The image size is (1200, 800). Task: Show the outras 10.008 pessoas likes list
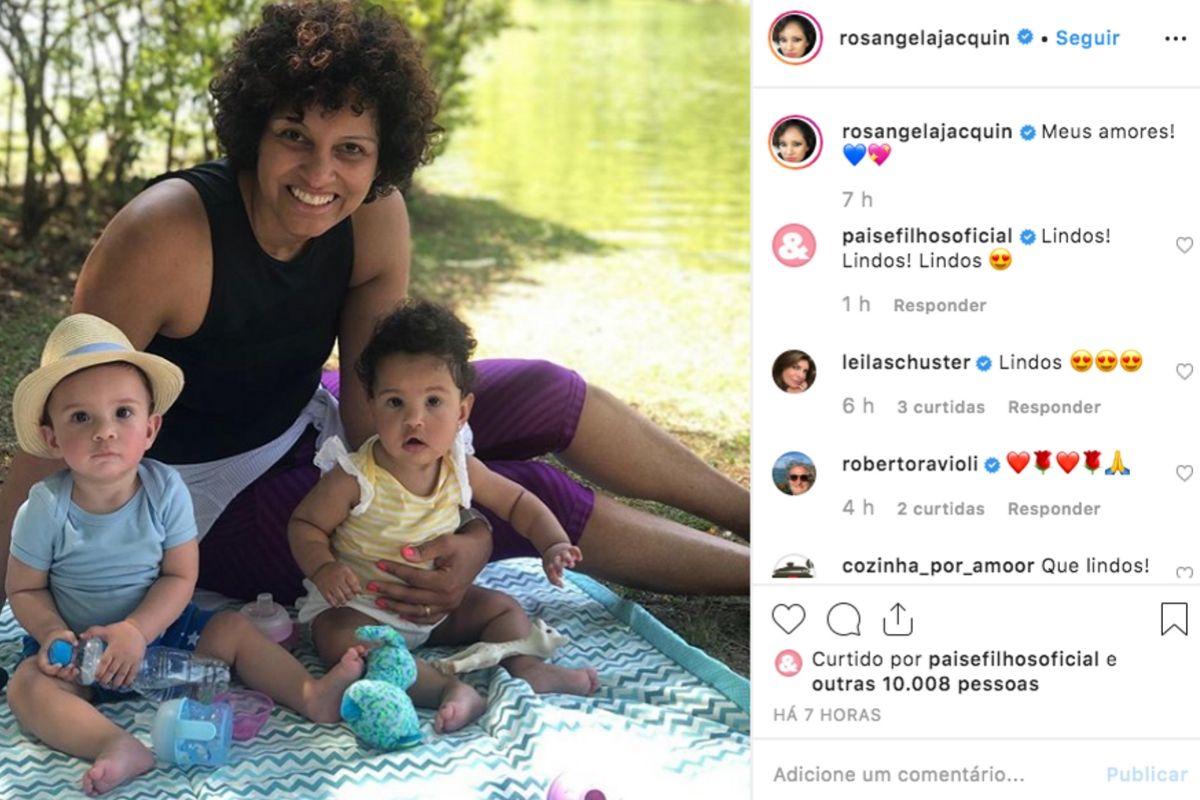925,685
